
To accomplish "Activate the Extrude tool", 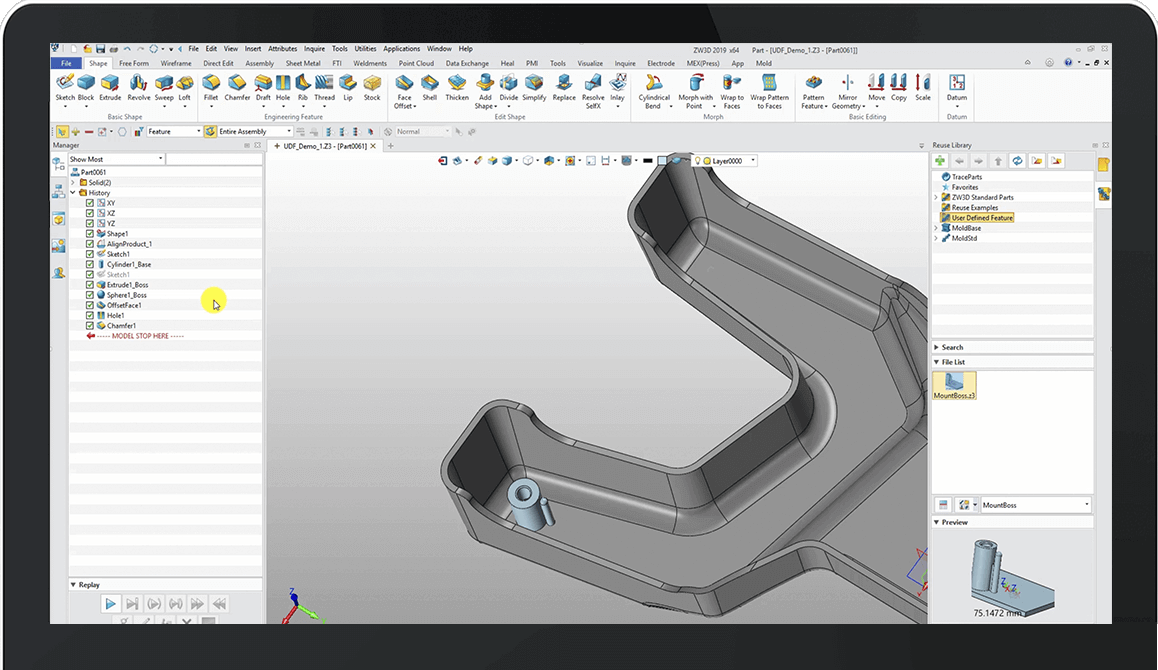I will pos(110,88).
